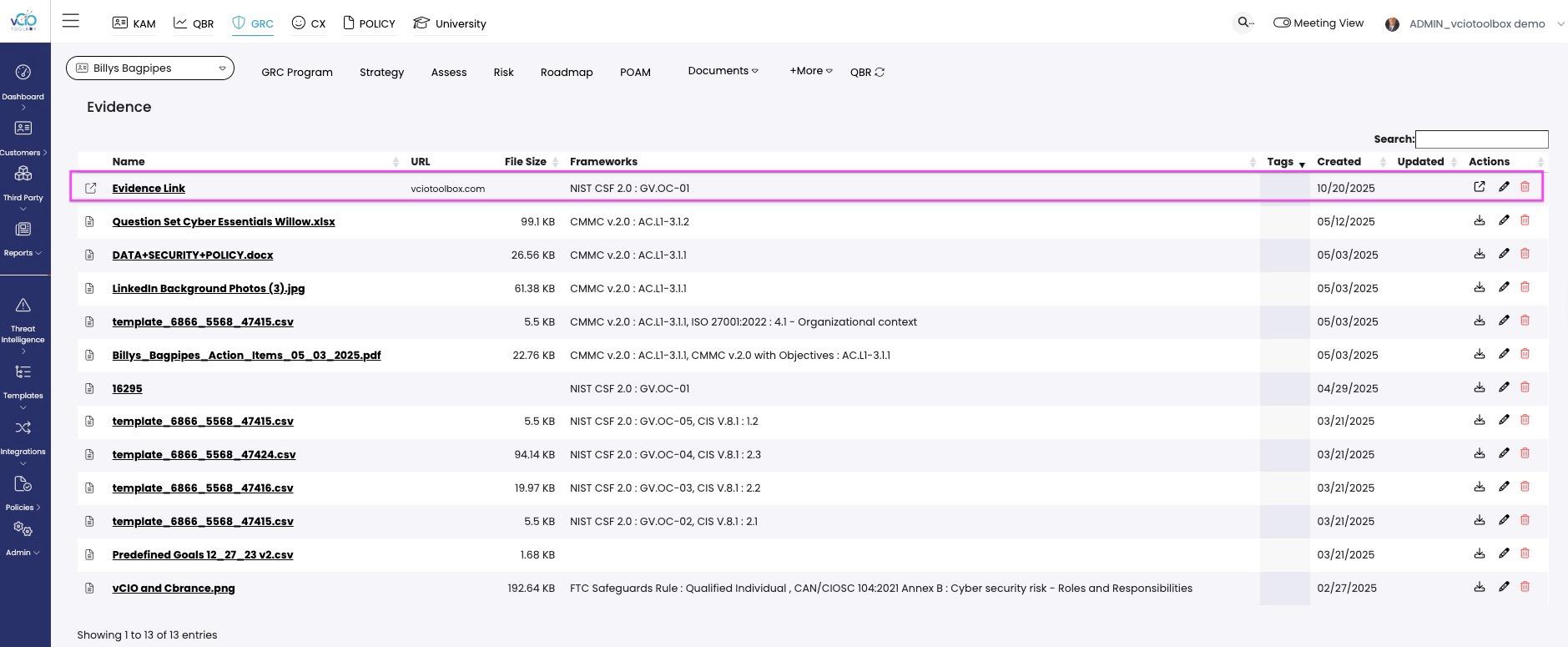The height and width of the screenshot is (647, 1568).
Task: Open Threat Intelligence in the sidebar
Action: 23,326
